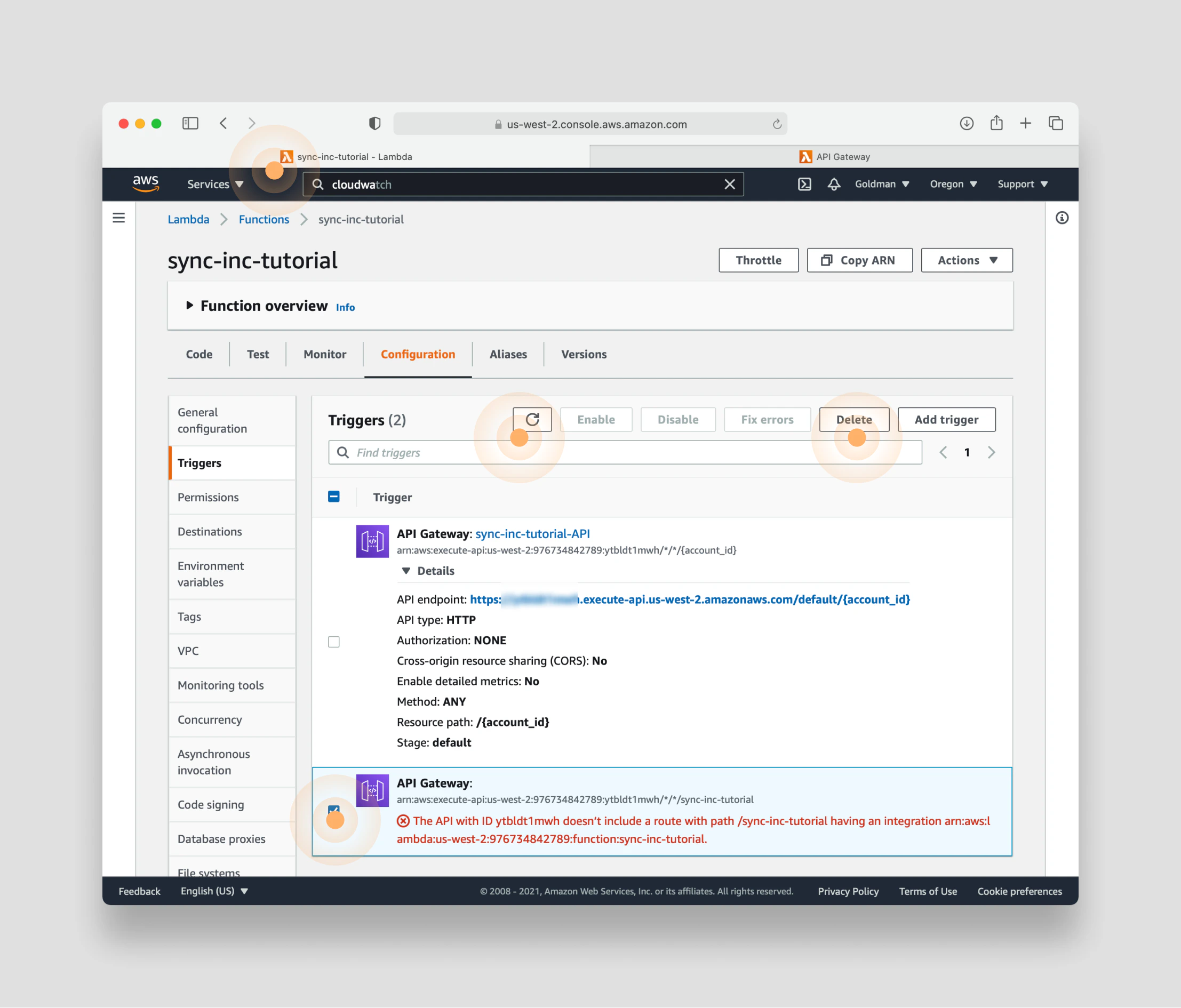
Task: Open the CloudShell terminal icon
Action: (804, 184)
